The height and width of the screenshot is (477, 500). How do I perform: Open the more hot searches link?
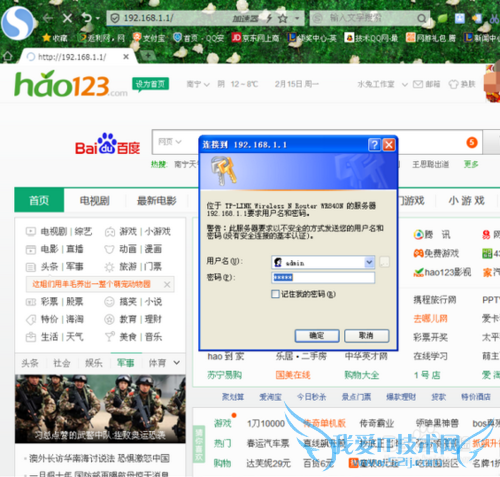pos(471,164)
